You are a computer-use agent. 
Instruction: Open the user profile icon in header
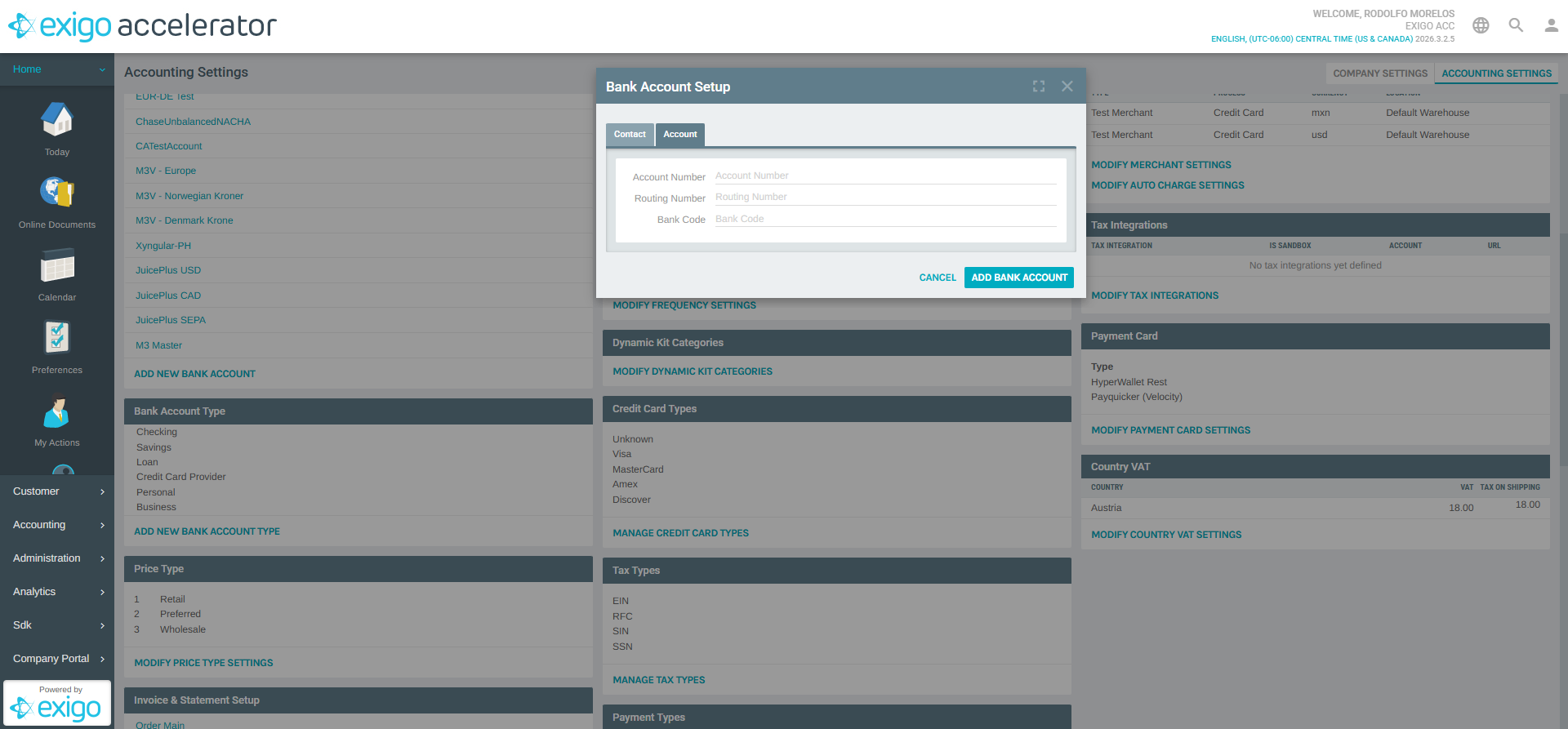[1551, 25]
